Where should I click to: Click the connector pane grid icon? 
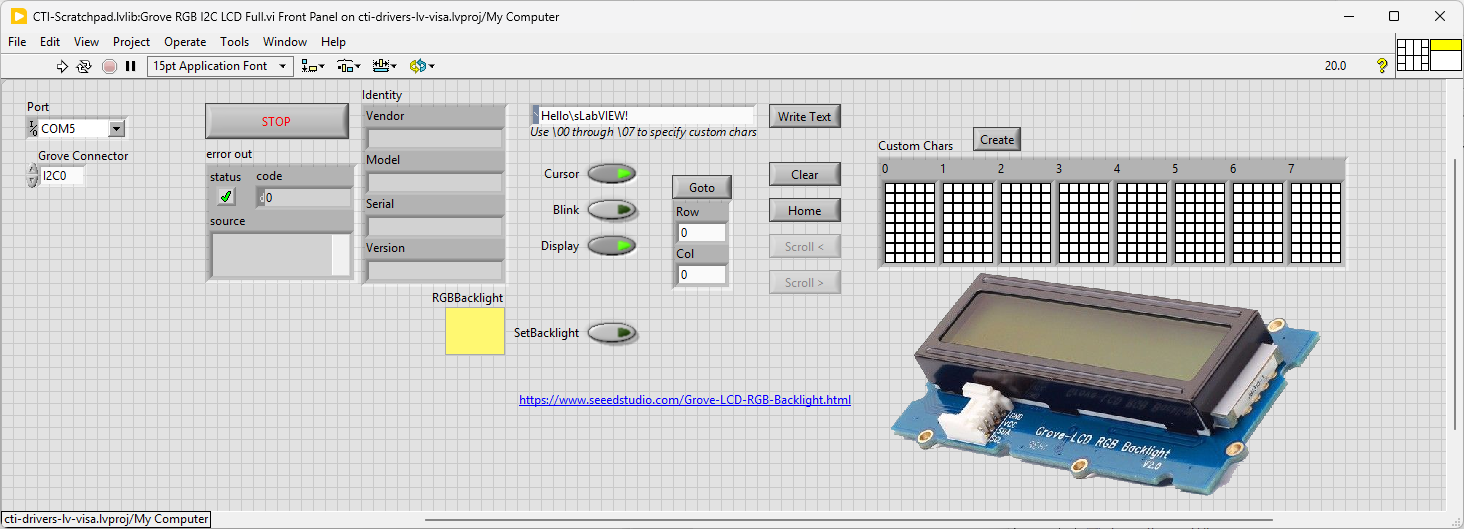tap(1412, 54)
